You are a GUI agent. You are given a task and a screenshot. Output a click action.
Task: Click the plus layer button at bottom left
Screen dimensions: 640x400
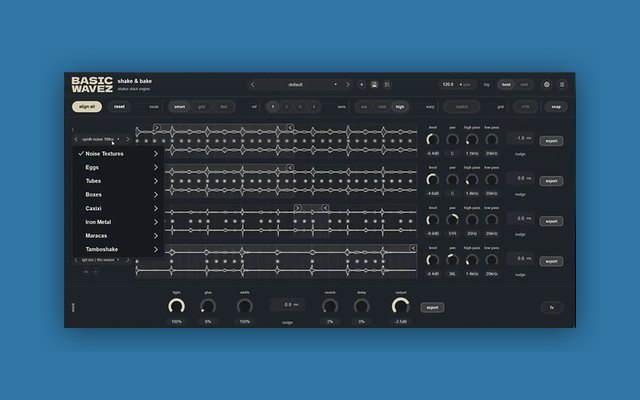[96, 271]
